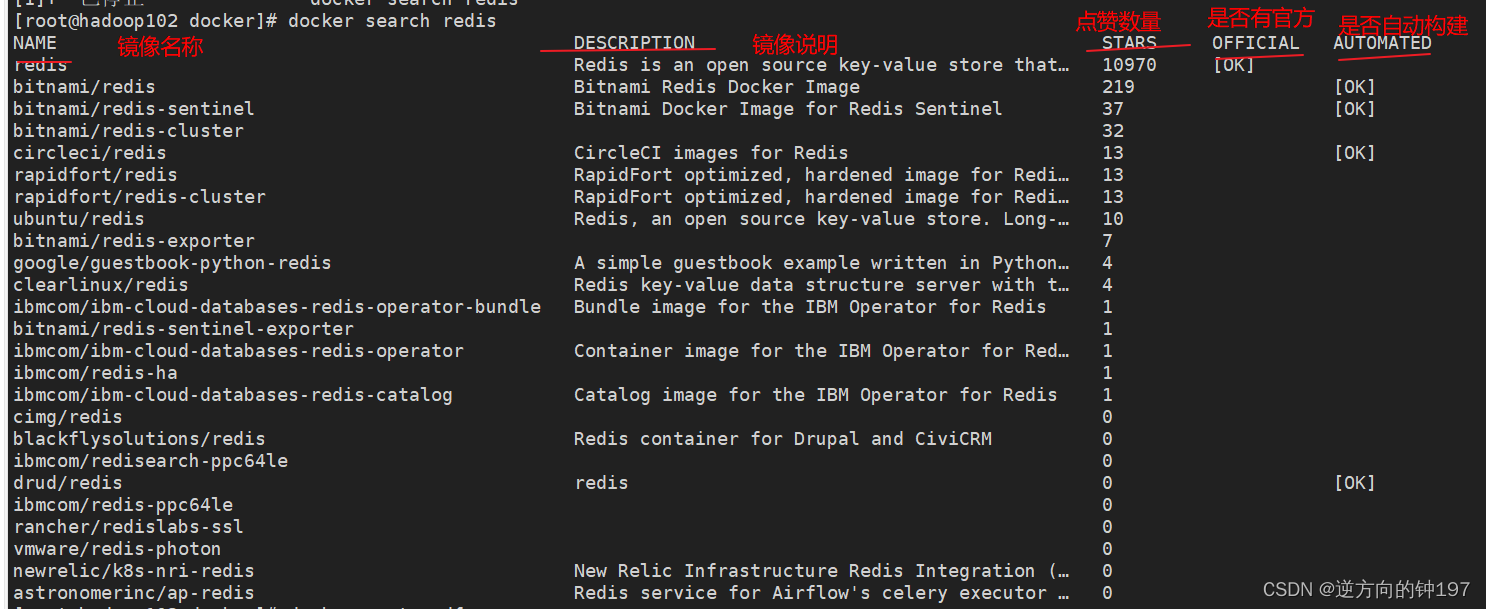Select 'Catalog image for the IBM Operator' description
The height and width of the screenshot is (609, 1486).
tap(816, 395)
